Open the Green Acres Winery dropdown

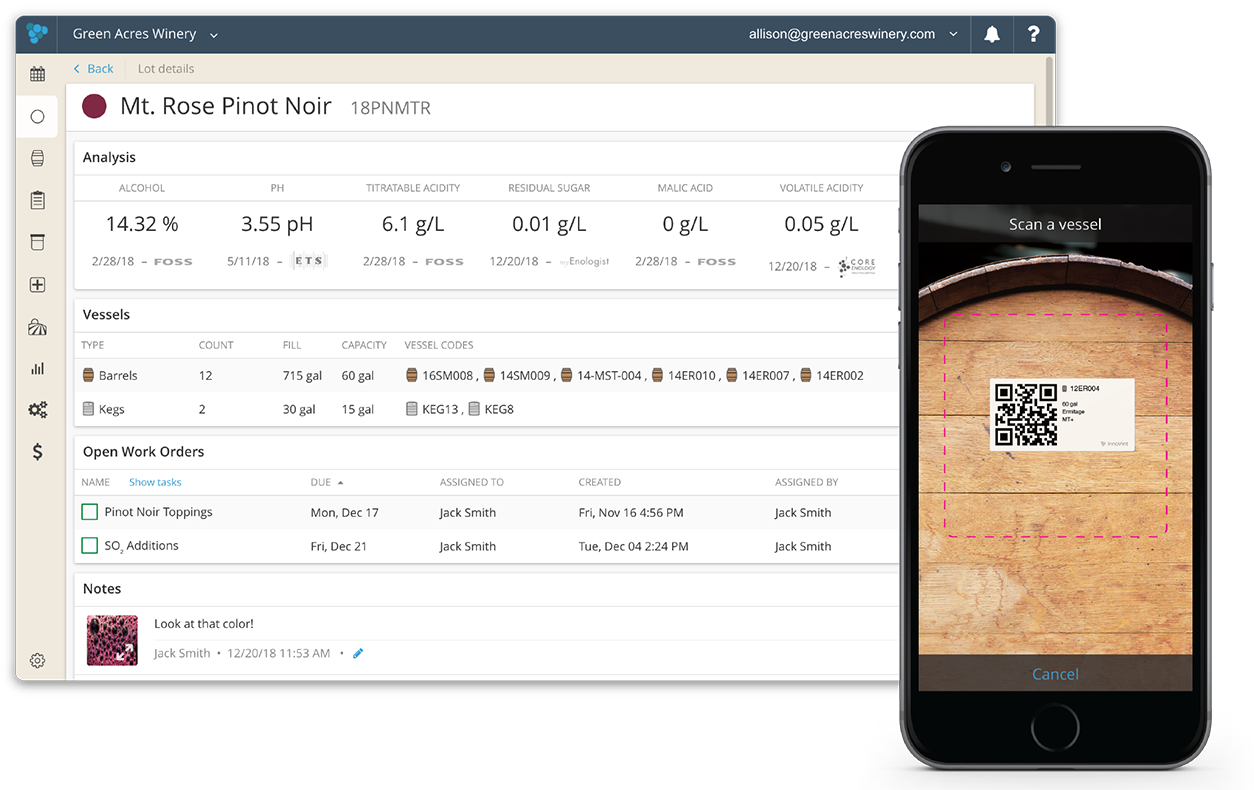click(144, 33)
